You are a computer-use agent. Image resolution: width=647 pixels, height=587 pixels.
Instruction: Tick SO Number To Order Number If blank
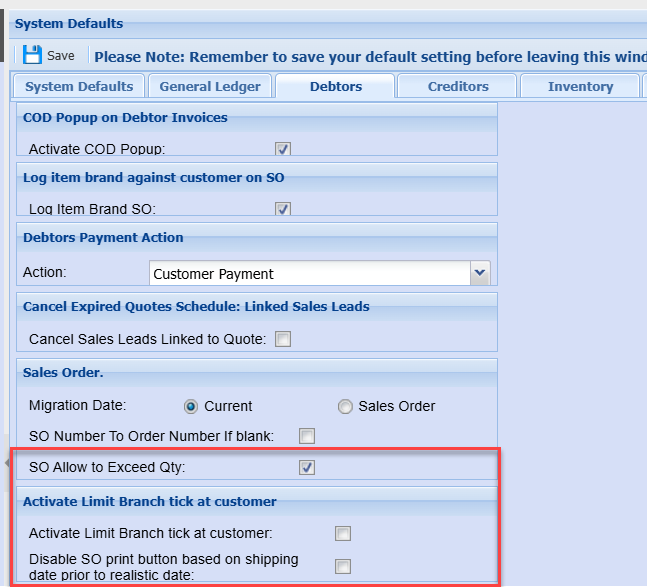[x=307, y=436]
